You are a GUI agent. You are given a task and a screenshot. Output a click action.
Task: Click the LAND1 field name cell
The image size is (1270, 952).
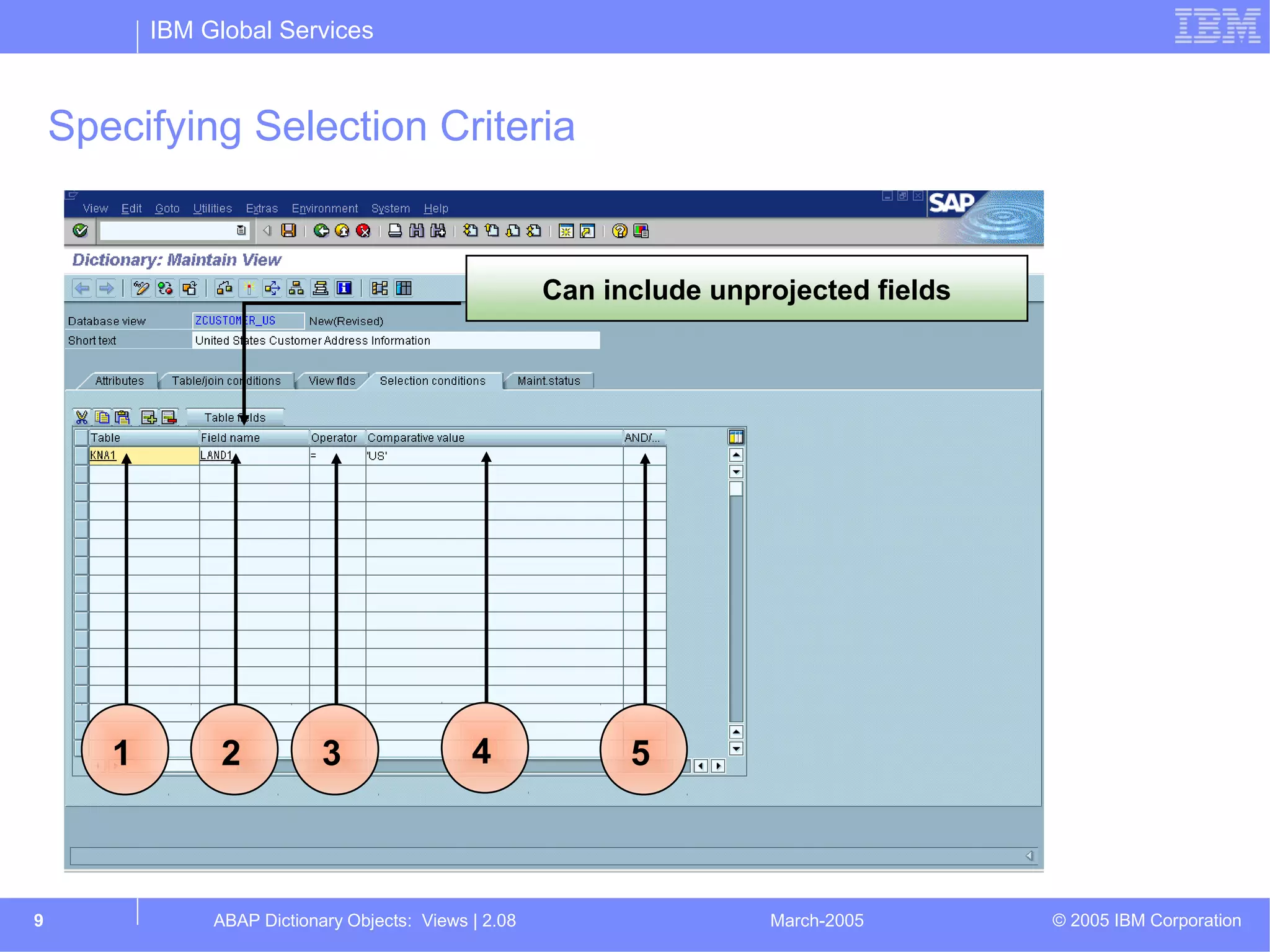point(254,456)
